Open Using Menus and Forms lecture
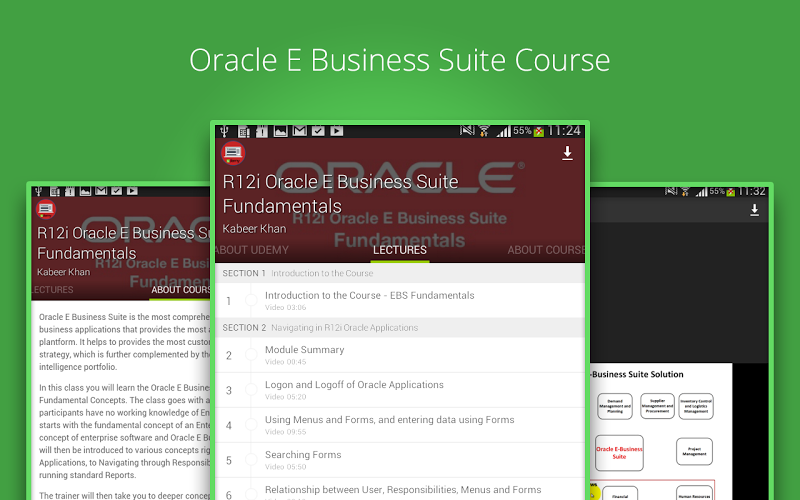This screenshot has height=500, width=800. pos(399,425)
